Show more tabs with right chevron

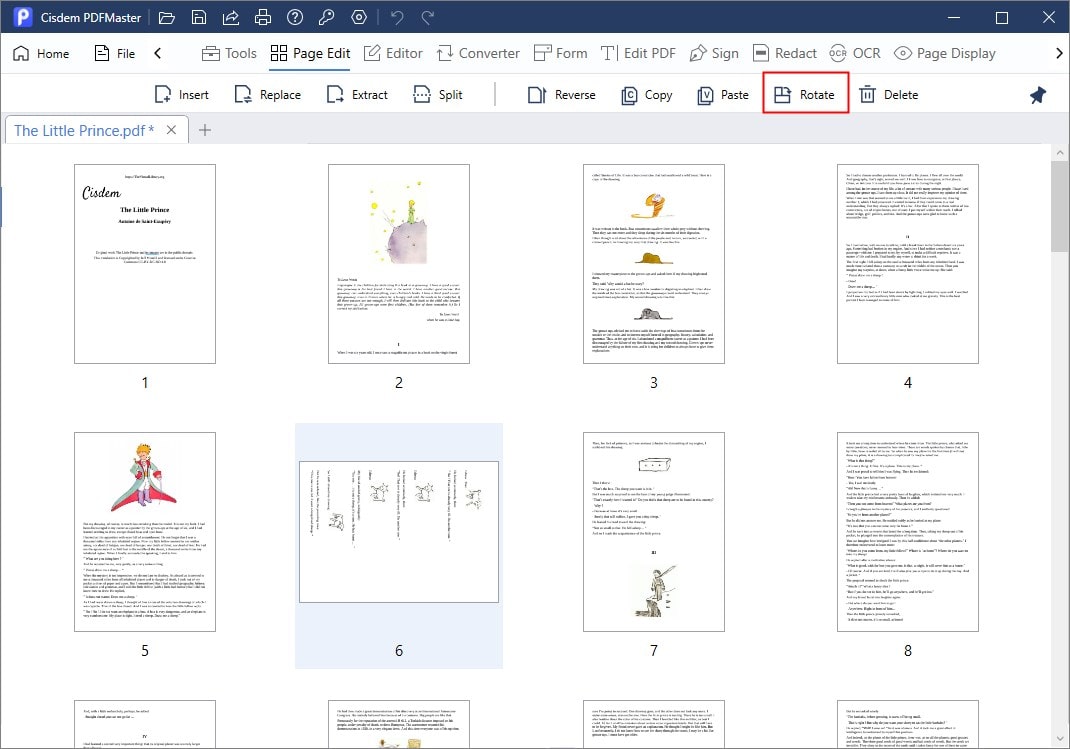pos(1059,53)
